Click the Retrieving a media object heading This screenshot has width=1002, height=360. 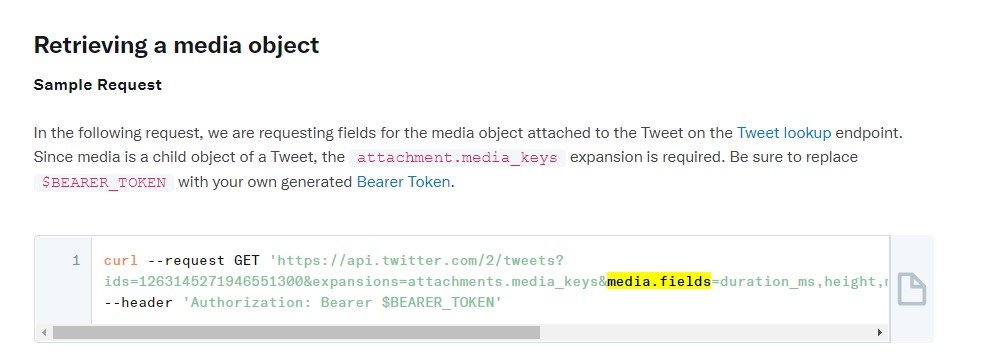pos(176,45)
